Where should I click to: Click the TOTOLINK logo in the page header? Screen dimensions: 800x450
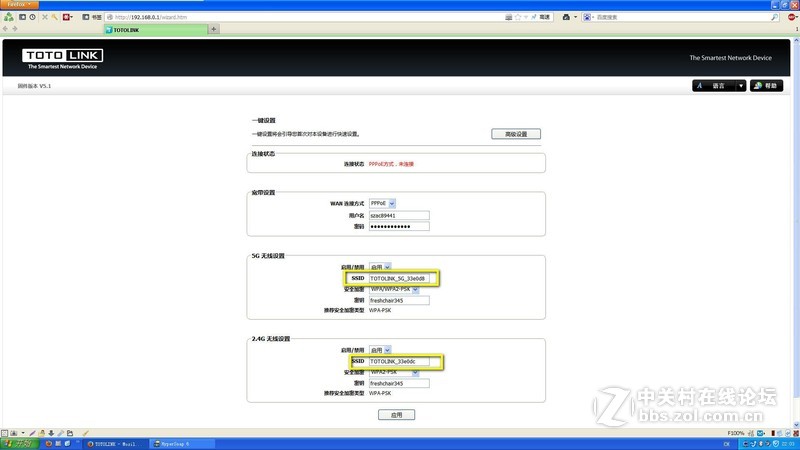[x=62, y=59]
